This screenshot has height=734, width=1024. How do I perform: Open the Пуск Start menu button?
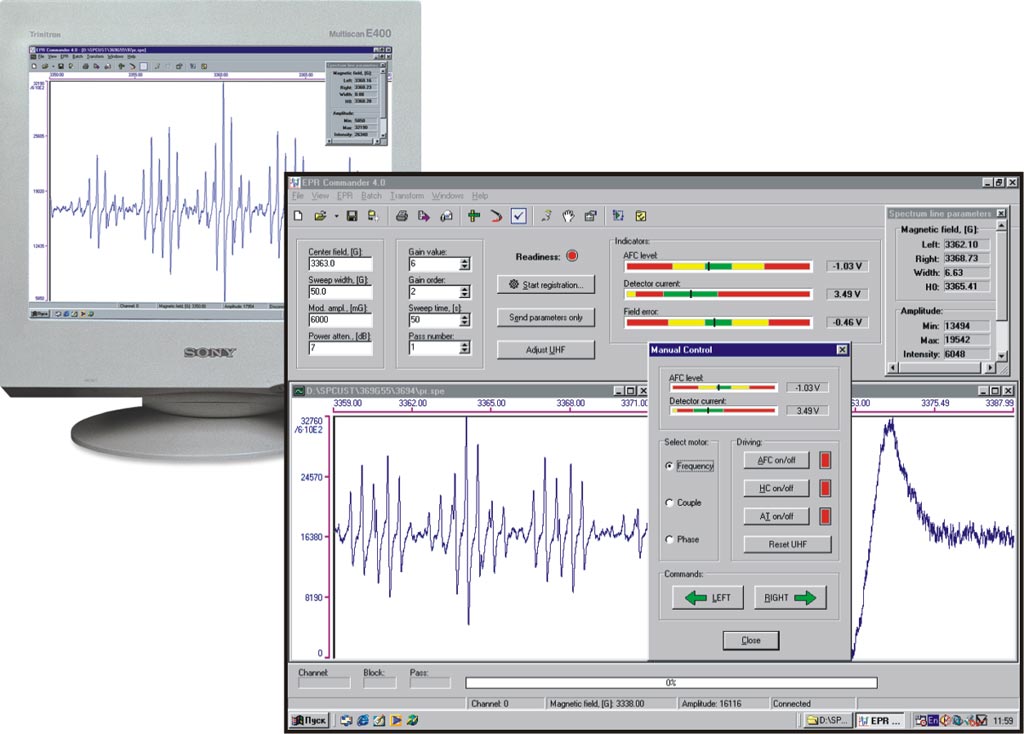[x=310, y=720]
